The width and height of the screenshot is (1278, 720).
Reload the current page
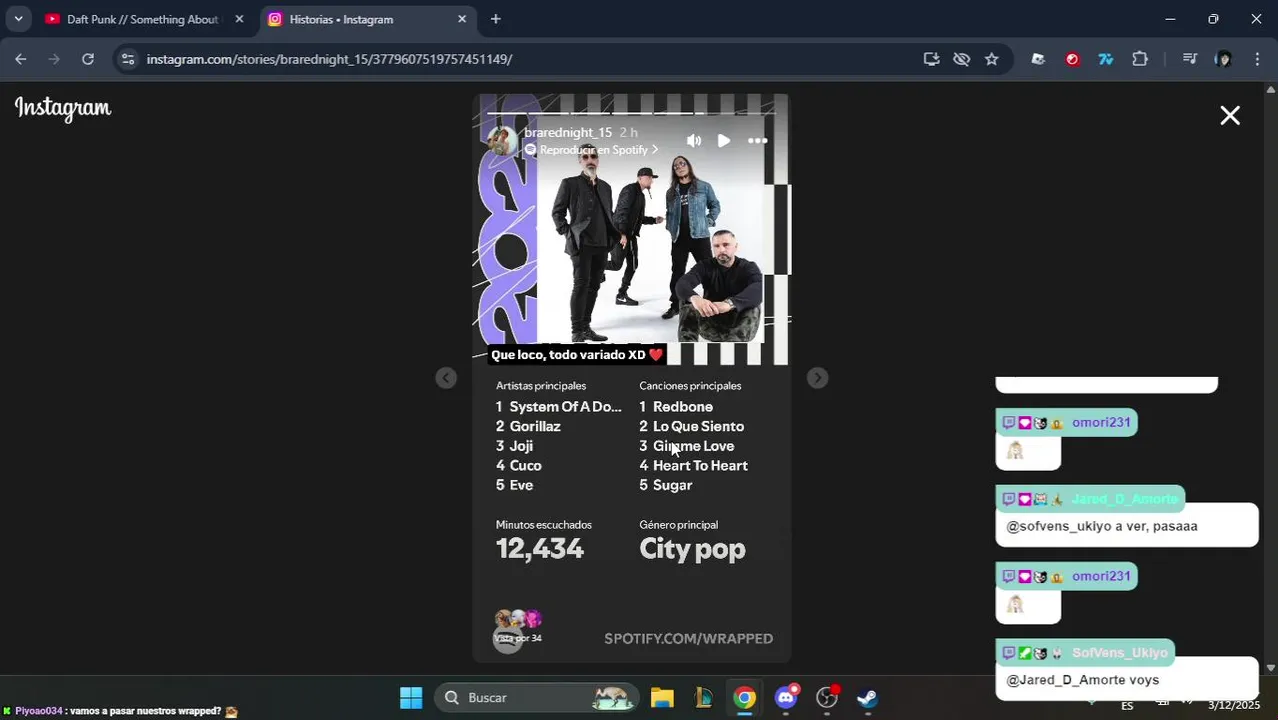88,59
